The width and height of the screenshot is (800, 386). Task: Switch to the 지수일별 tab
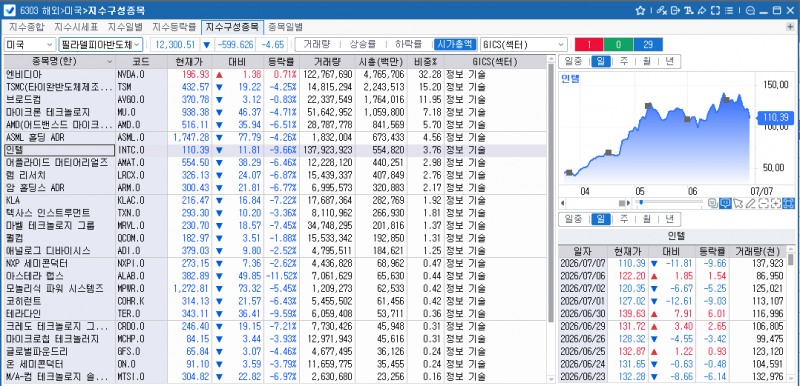[125, 27]
